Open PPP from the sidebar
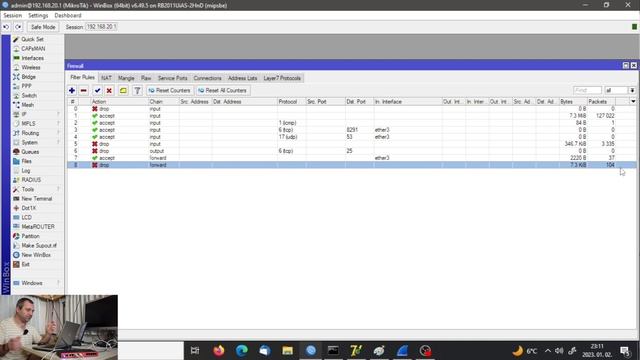 click(x=26, y=86)
